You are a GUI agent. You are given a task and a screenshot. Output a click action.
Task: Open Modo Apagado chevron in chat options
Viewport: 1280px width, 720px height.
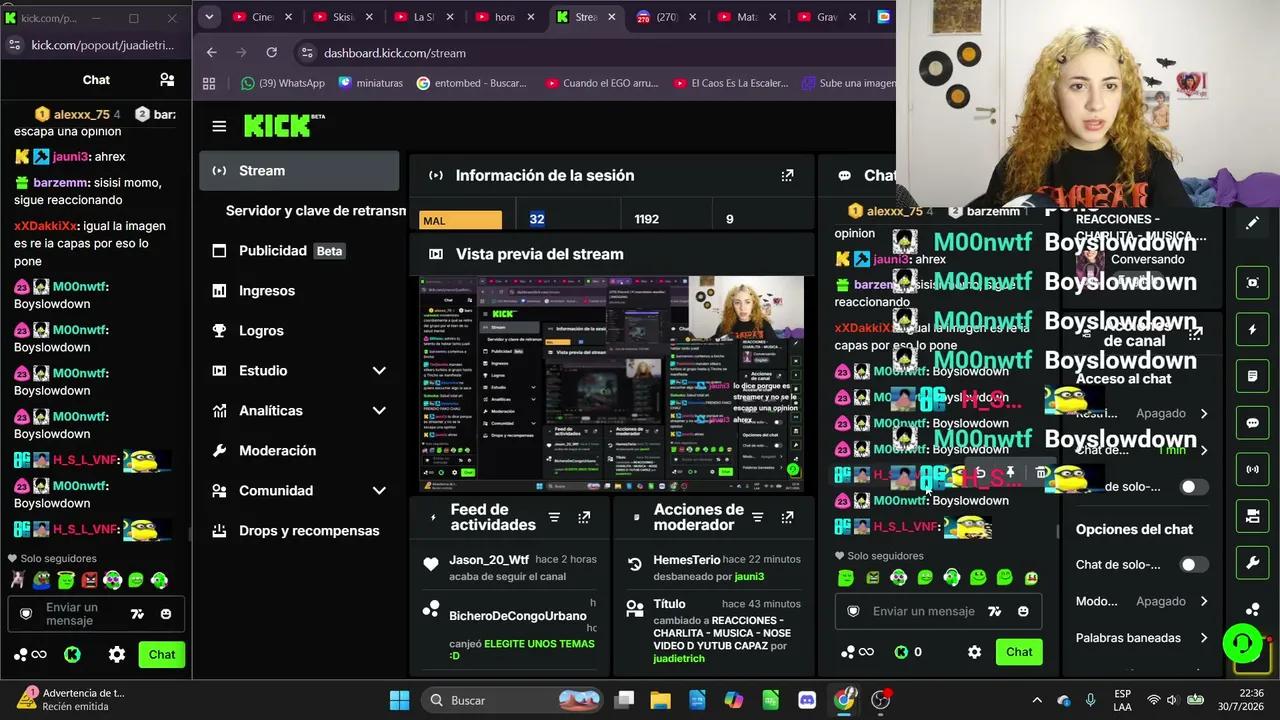pos(1204,601)
